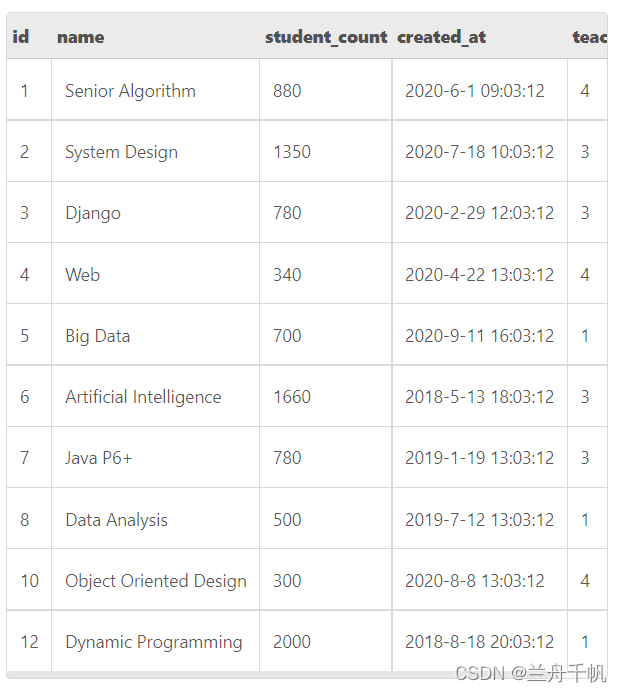Click the 'System Design' course cell
This screenshot has height=692, width=622.
[121, 152]
